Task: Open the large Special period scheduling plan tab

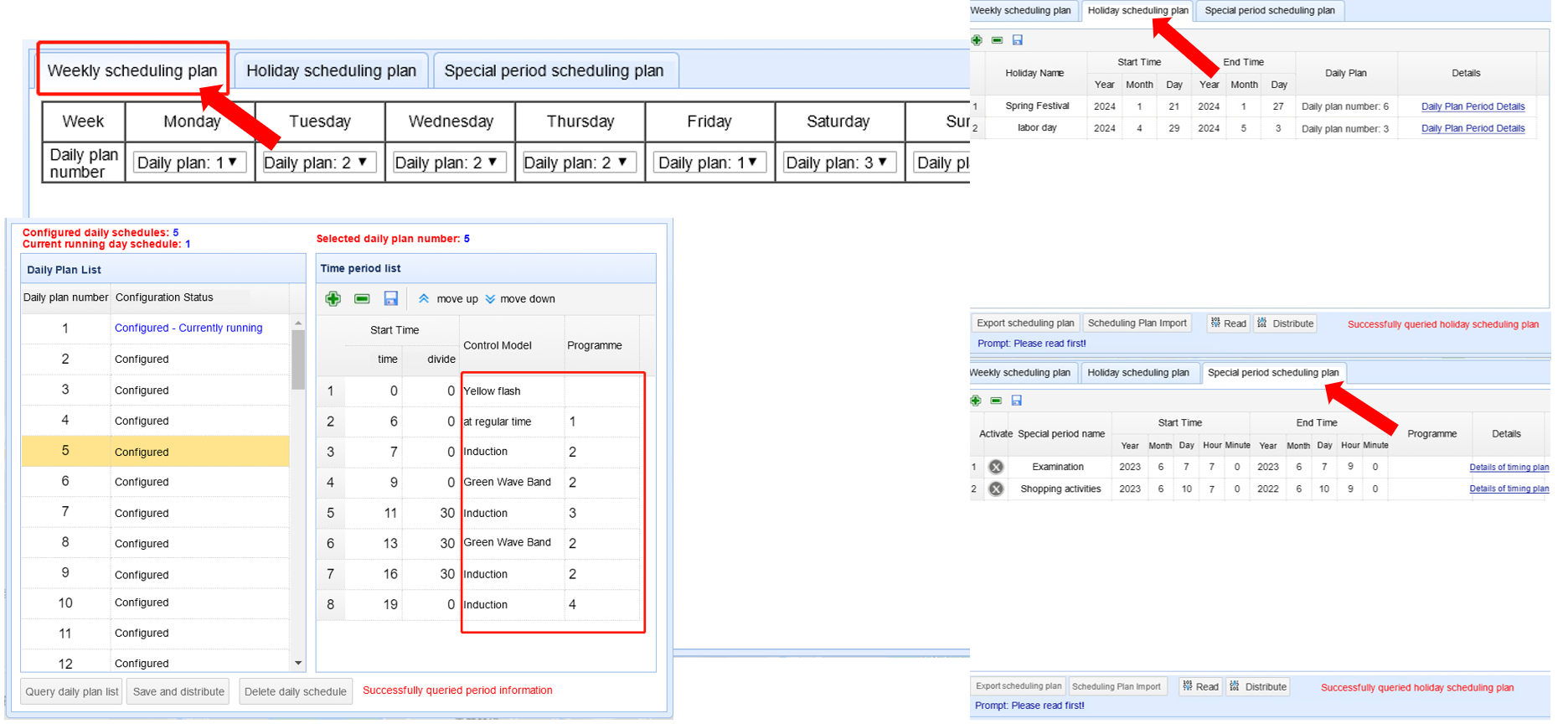Action: point(554,70)
